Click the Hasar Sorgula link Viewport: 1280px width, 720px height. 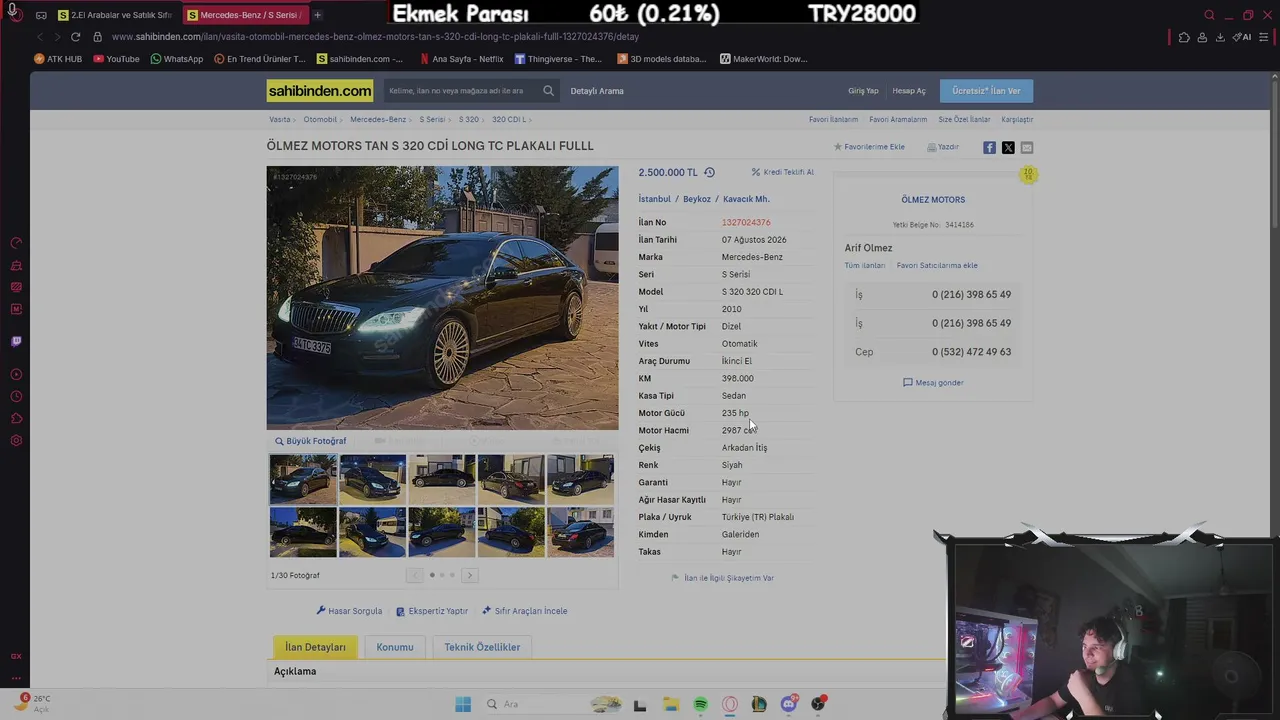tap(349, 611)
